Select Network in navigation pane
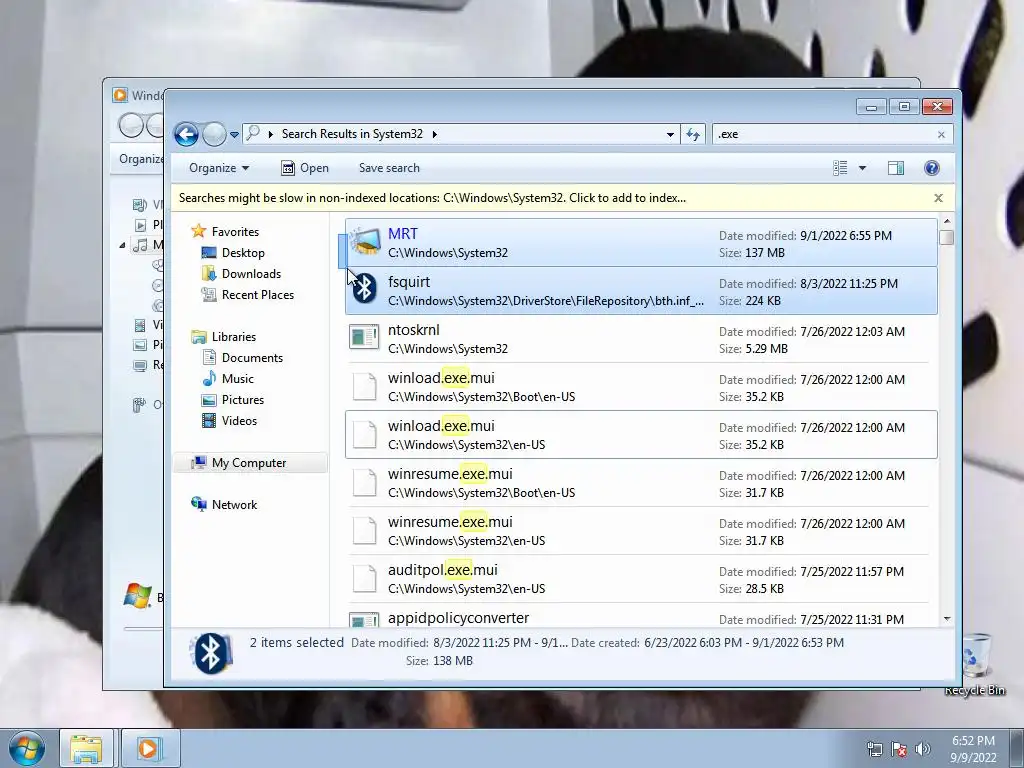This screenshot has width=1024, height=768. pos(234,505)
